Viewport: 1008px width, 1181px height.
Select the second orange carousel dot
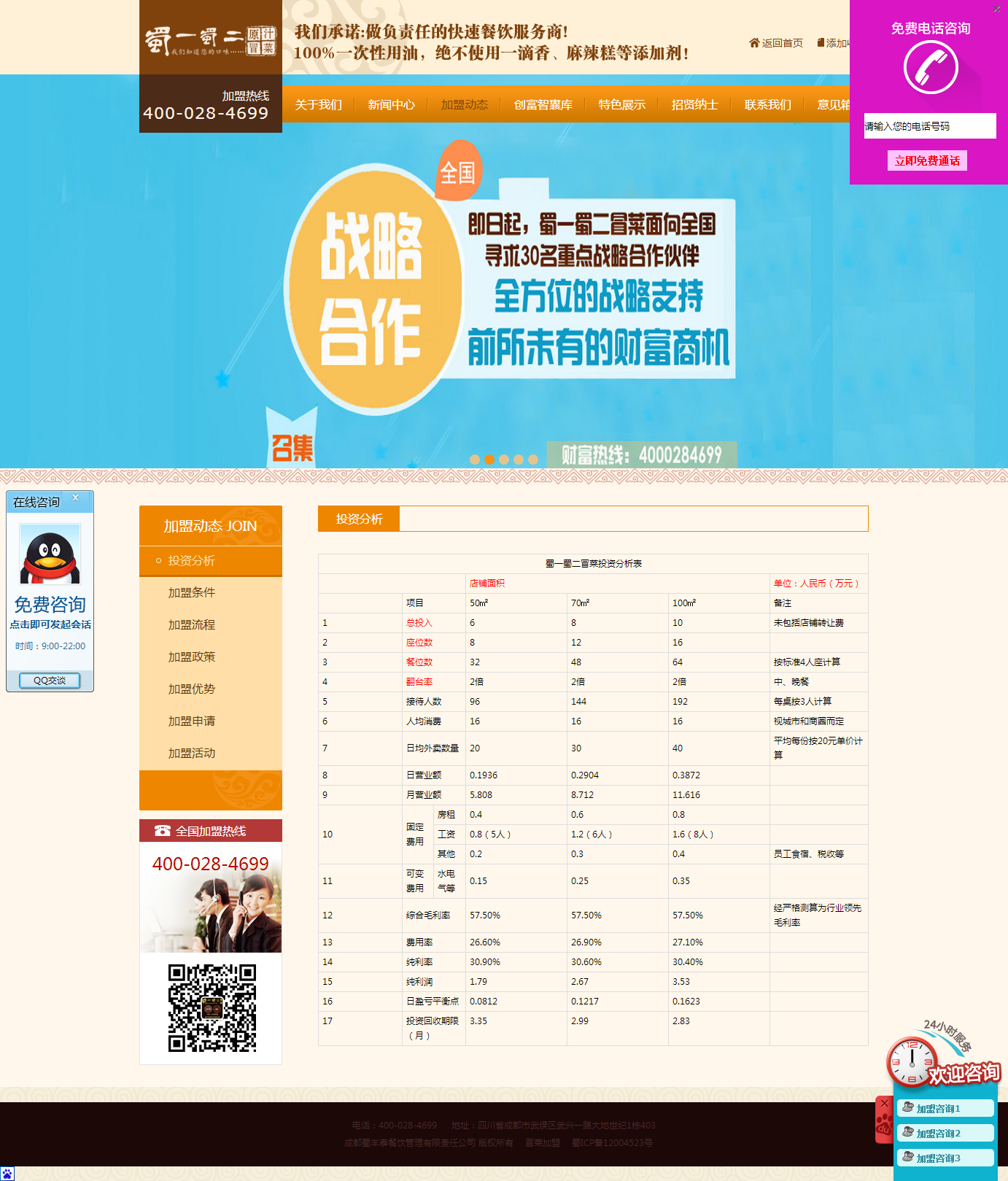[x=489, y=460]
